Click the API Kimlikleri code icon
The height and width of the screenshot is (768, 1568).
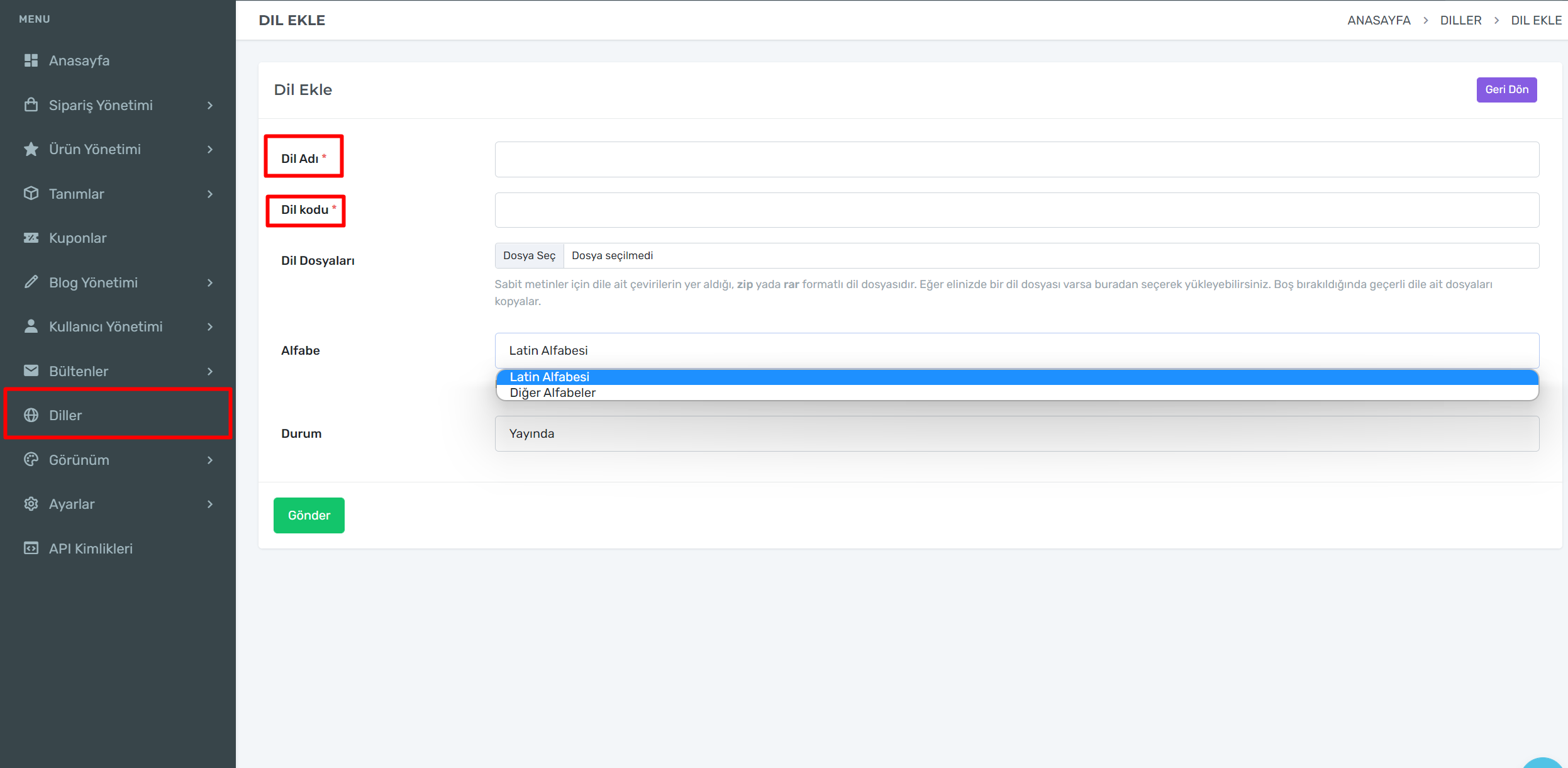click(x=31, y=548)
